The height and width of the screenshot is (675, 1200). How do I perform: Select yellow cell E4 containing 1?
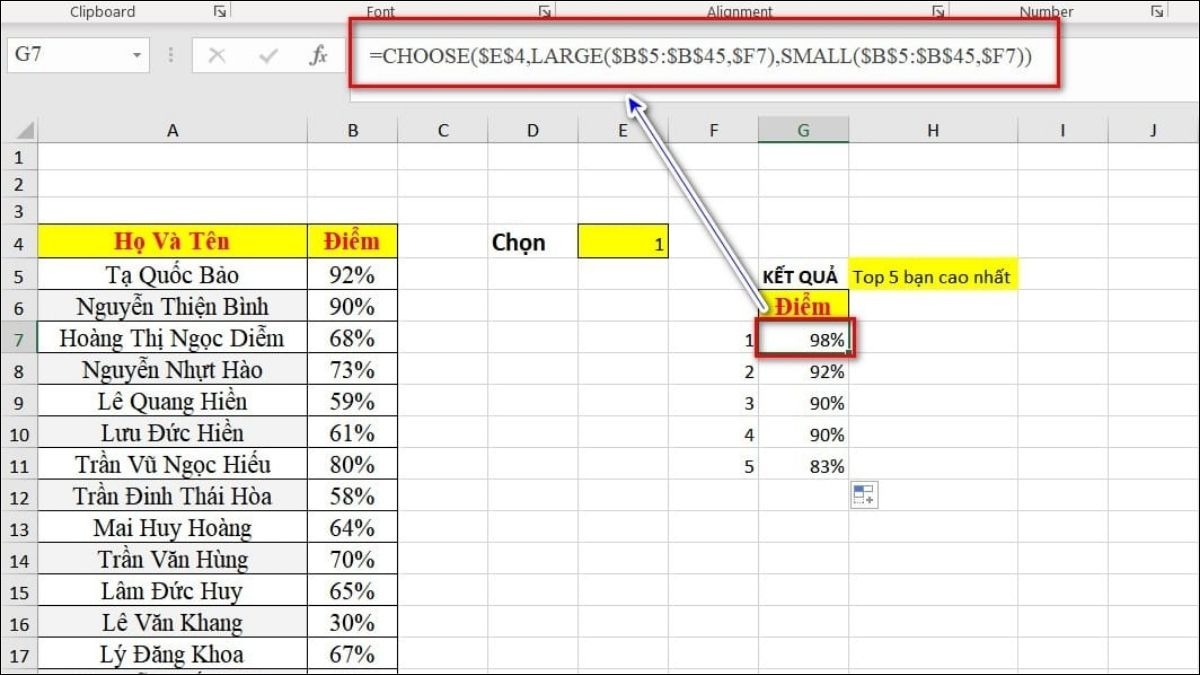pyautogui.click(x=623, y=242)
